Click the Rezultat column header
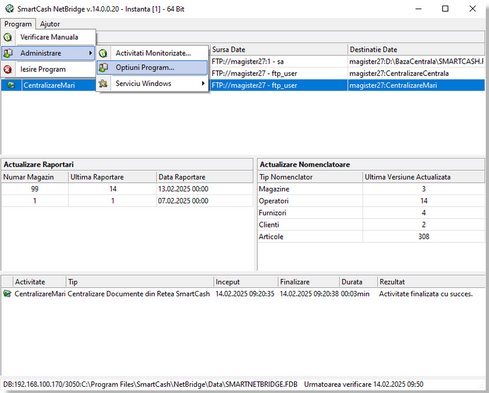This screenshot has height=393, width=489. tap(431, 282)
